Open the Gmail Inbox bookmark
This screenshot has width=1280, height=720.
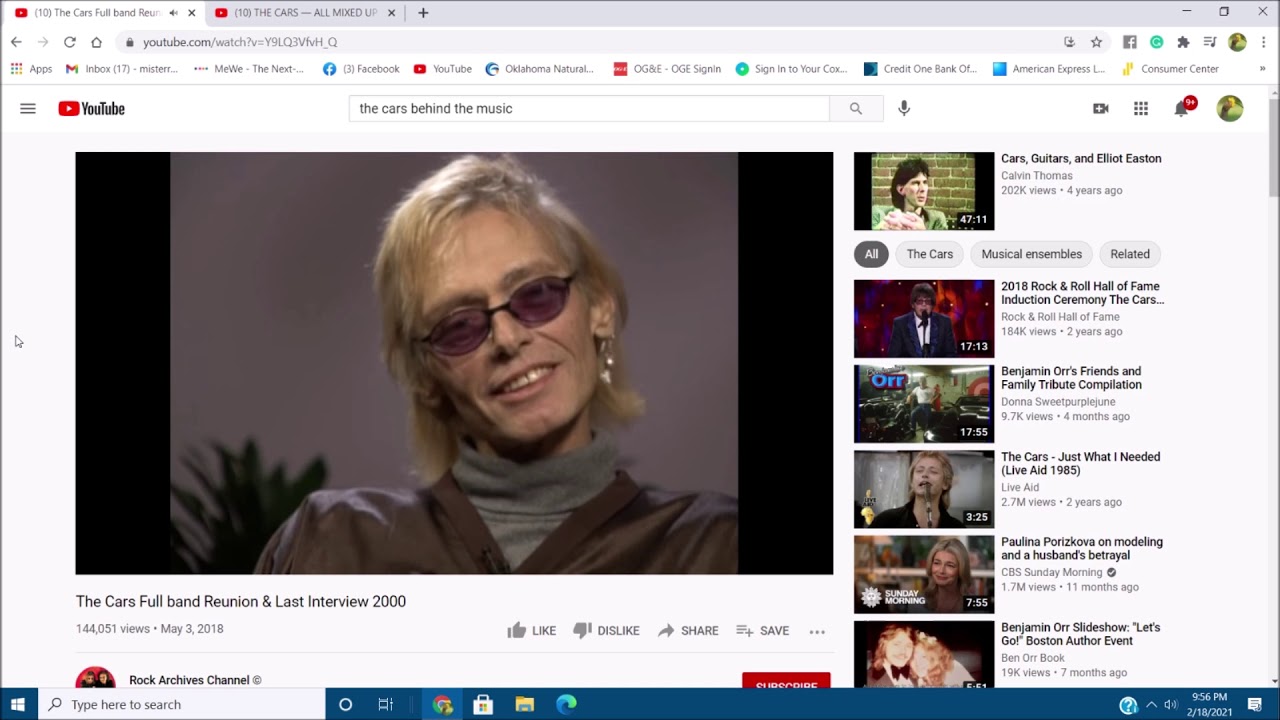pos(121,69)
